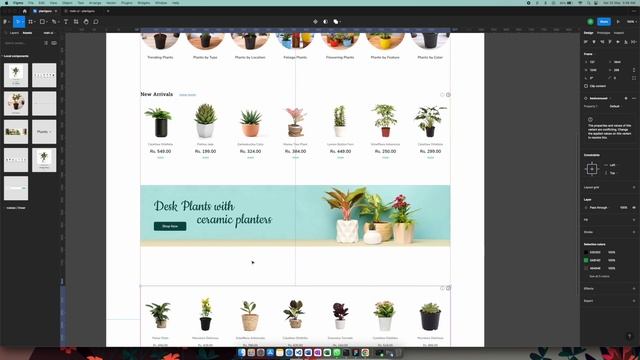Select the Pen tool
Image resolution: width=640 pixels, height=360 pixels.
[53, 22]
